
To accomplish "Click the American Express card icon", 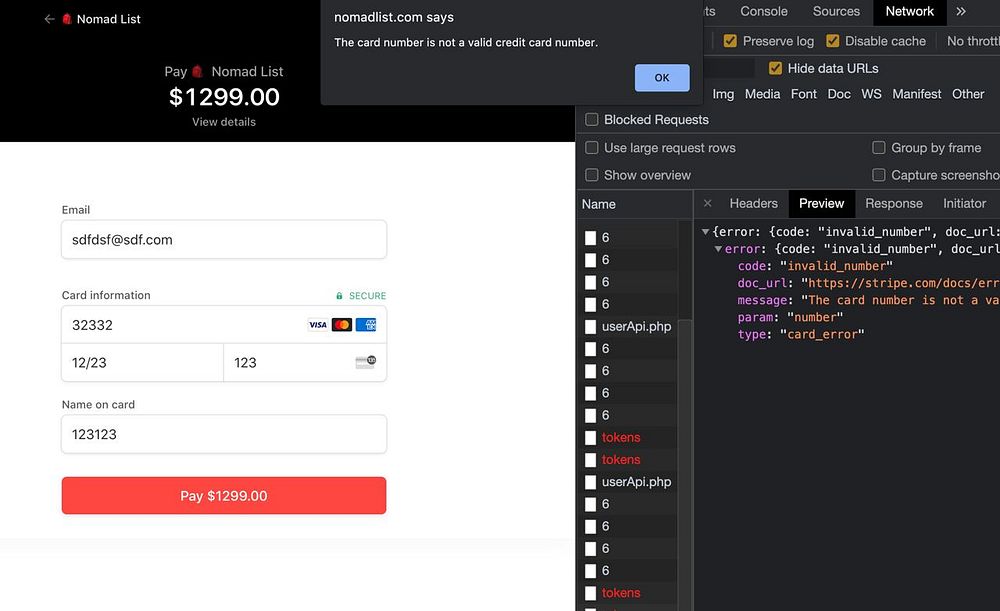I will click(366, 325).
